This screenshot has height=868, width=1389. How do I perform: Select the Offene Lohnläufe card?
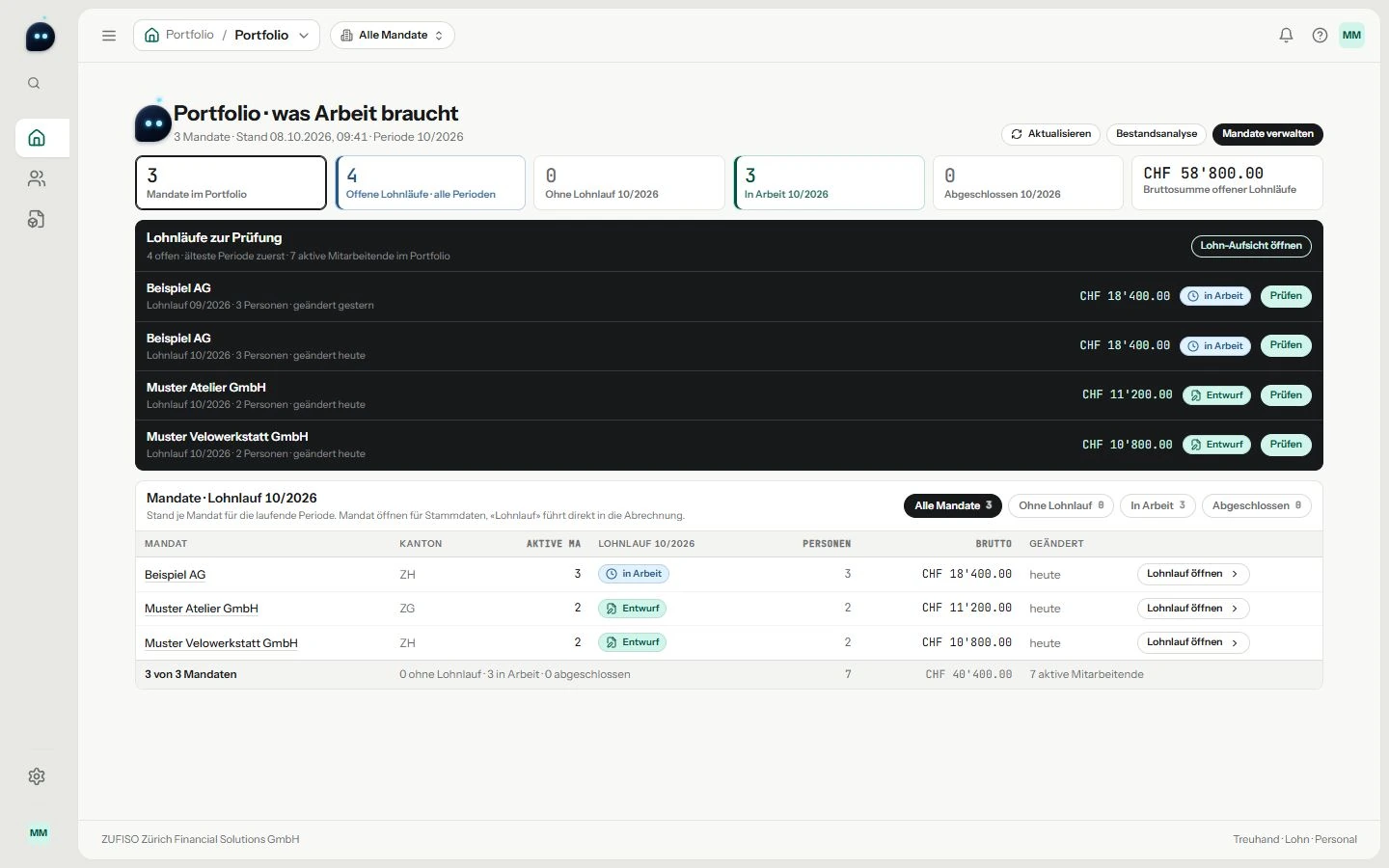coord(430,182)
